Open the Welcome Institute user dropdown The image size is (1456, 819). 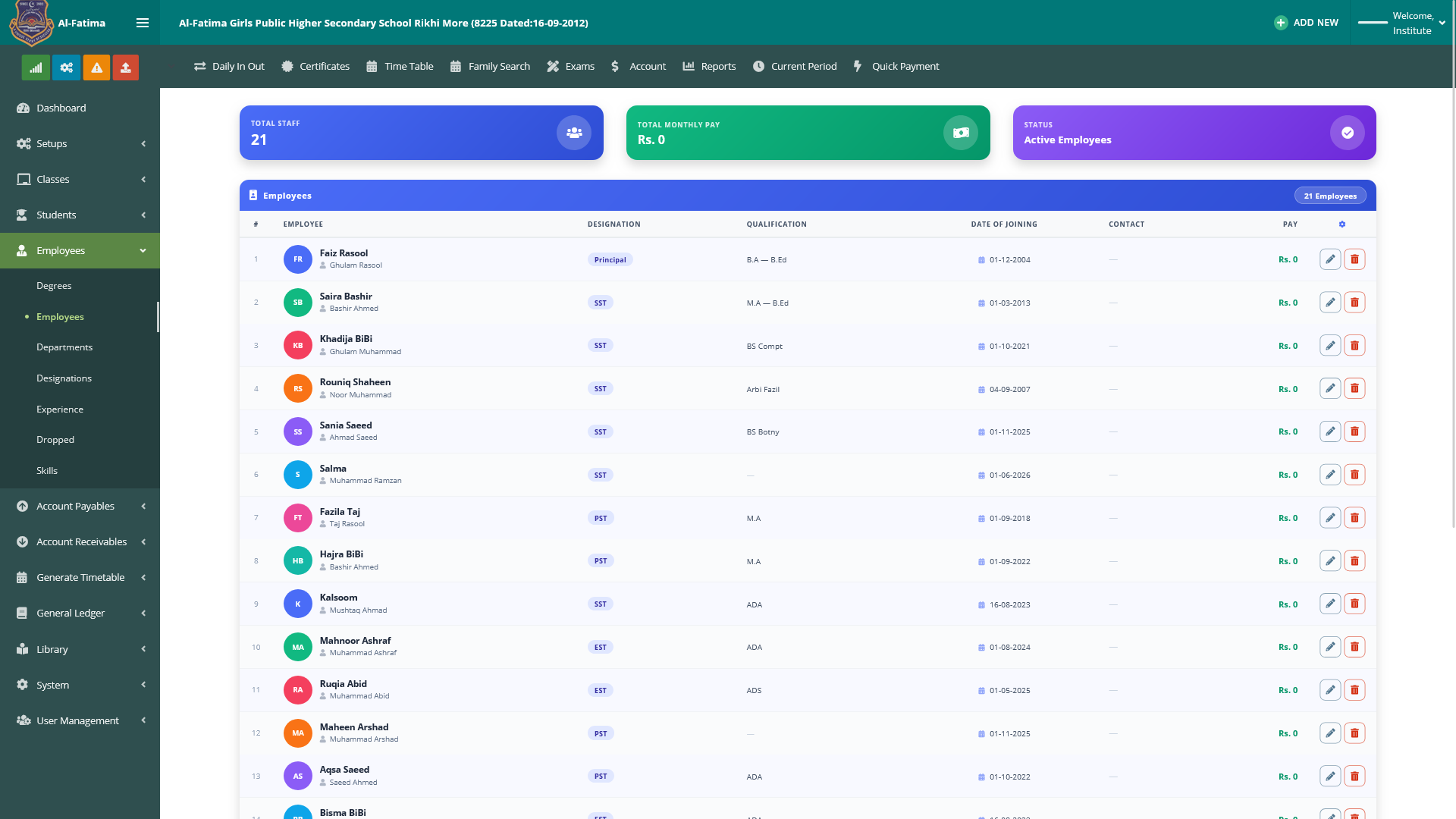[x=1401, y=23]
